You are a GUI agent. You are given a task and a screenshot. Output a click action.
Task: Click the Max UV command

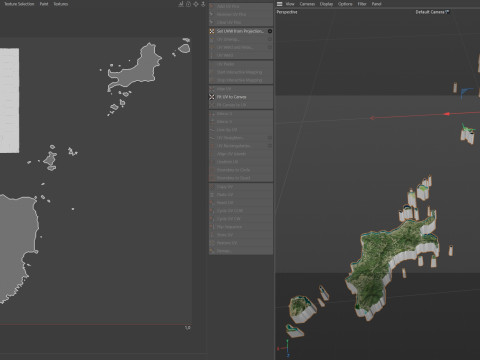(x=241, y=89)
